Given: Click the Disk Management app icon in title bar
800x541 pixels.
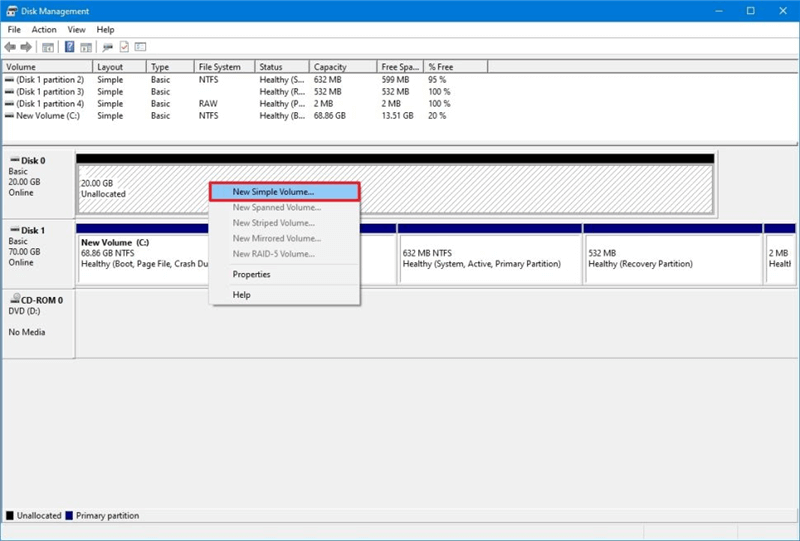Looking at the screenshot, I should (11, 11).
